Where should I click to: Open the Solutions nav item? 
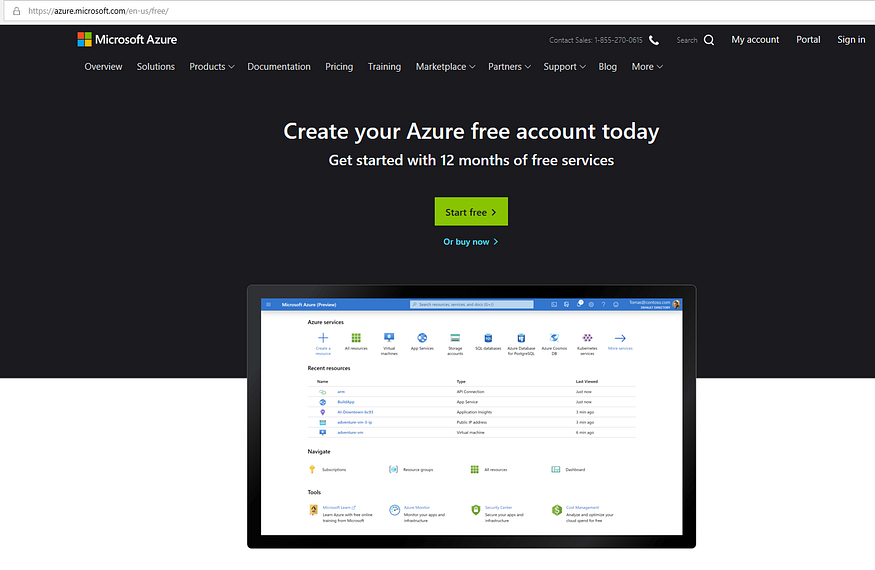pos(156,66)
